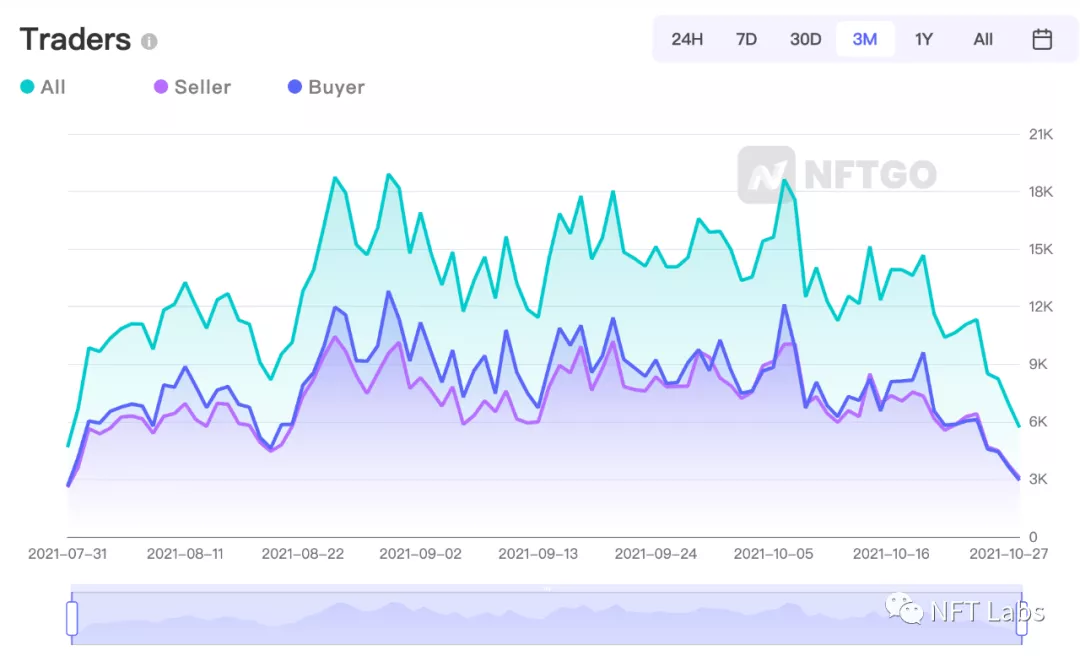Click the Traders chart title
The height and width of the screenshot is (656, 1080).
tap(75, 39)
